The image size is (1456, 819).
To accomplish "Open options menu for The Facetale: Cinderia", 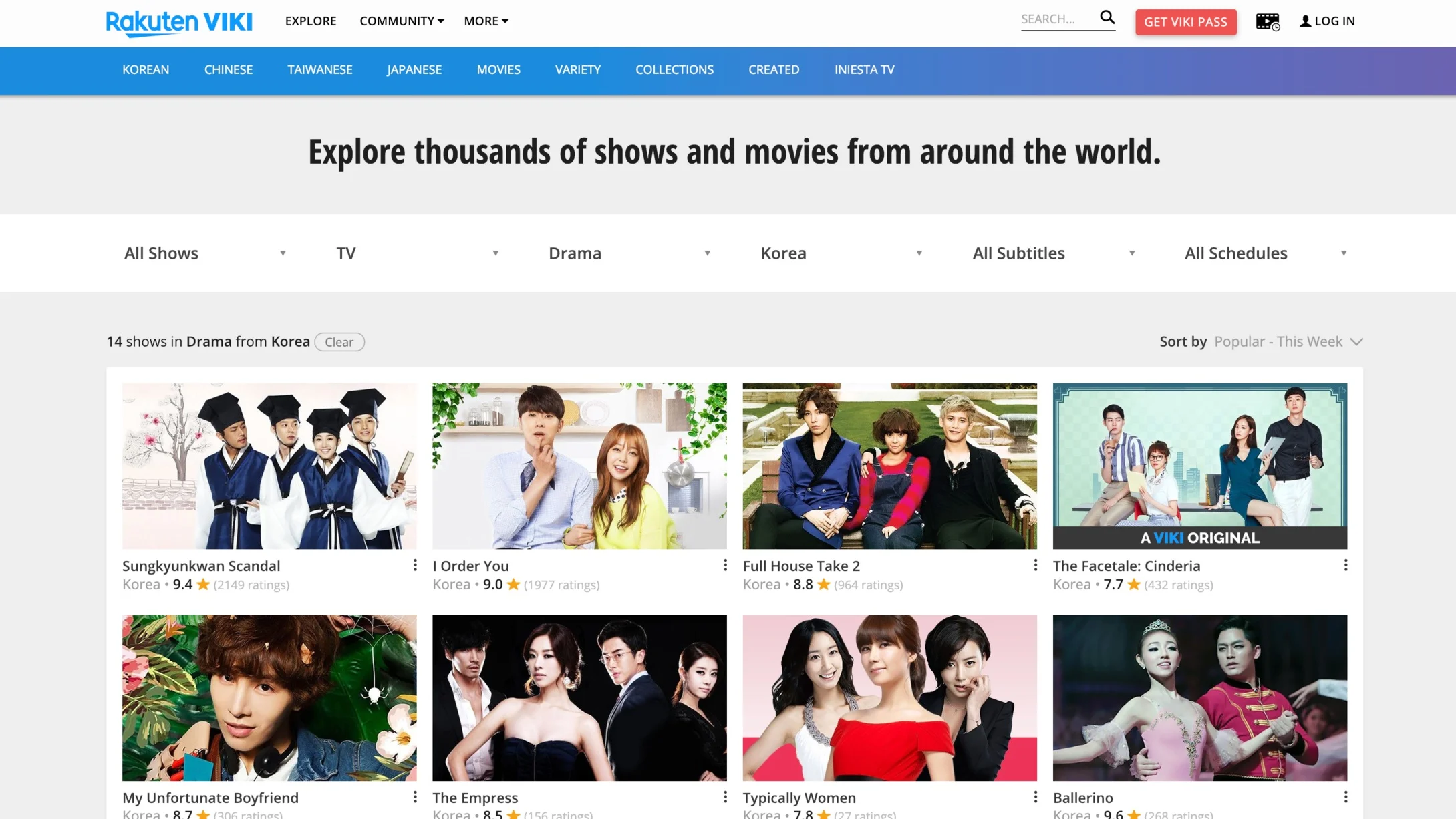I will coord(1345,566).
